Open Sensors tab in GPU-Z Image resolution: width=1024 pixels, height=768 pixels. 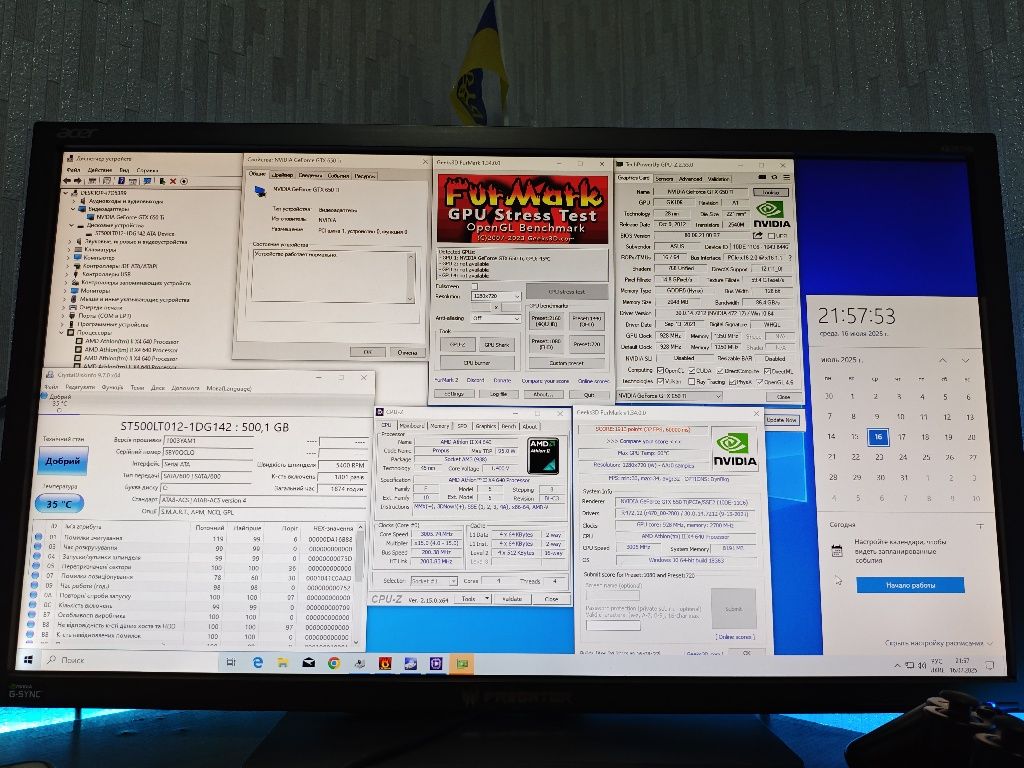coord(664,179)
